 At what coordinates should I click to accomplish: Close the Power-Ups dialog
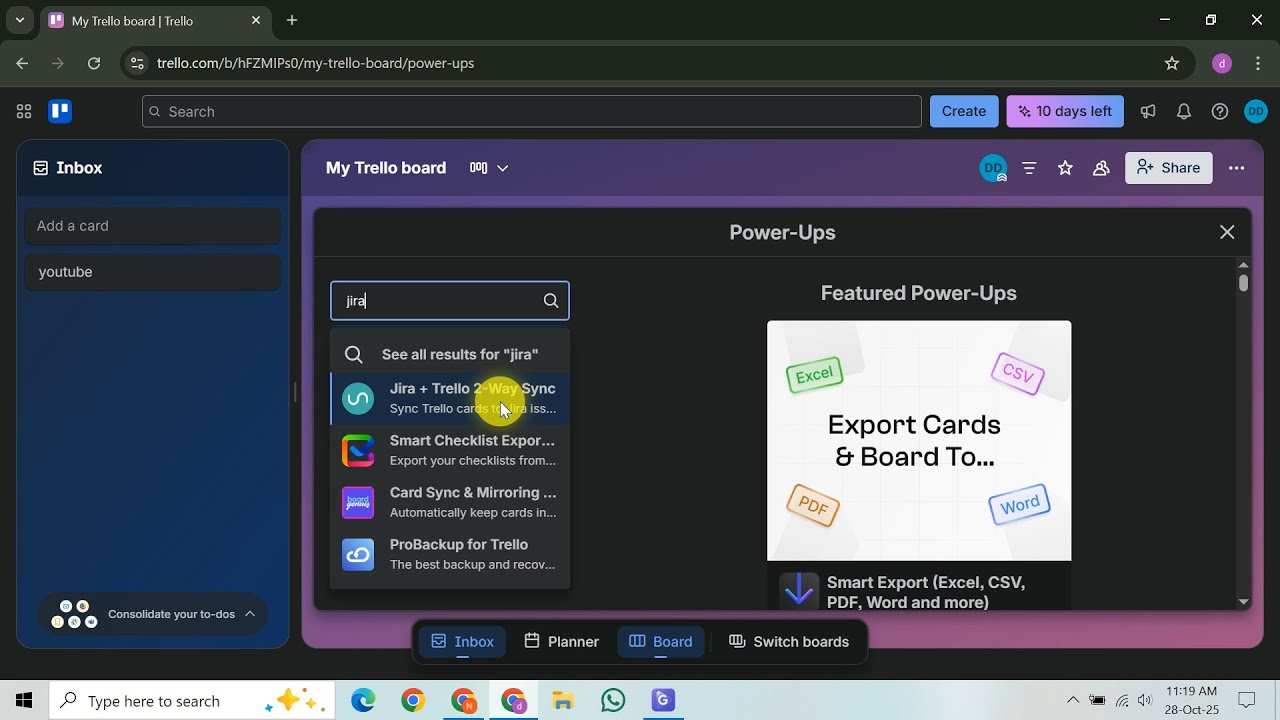(x=1227, y=232)
